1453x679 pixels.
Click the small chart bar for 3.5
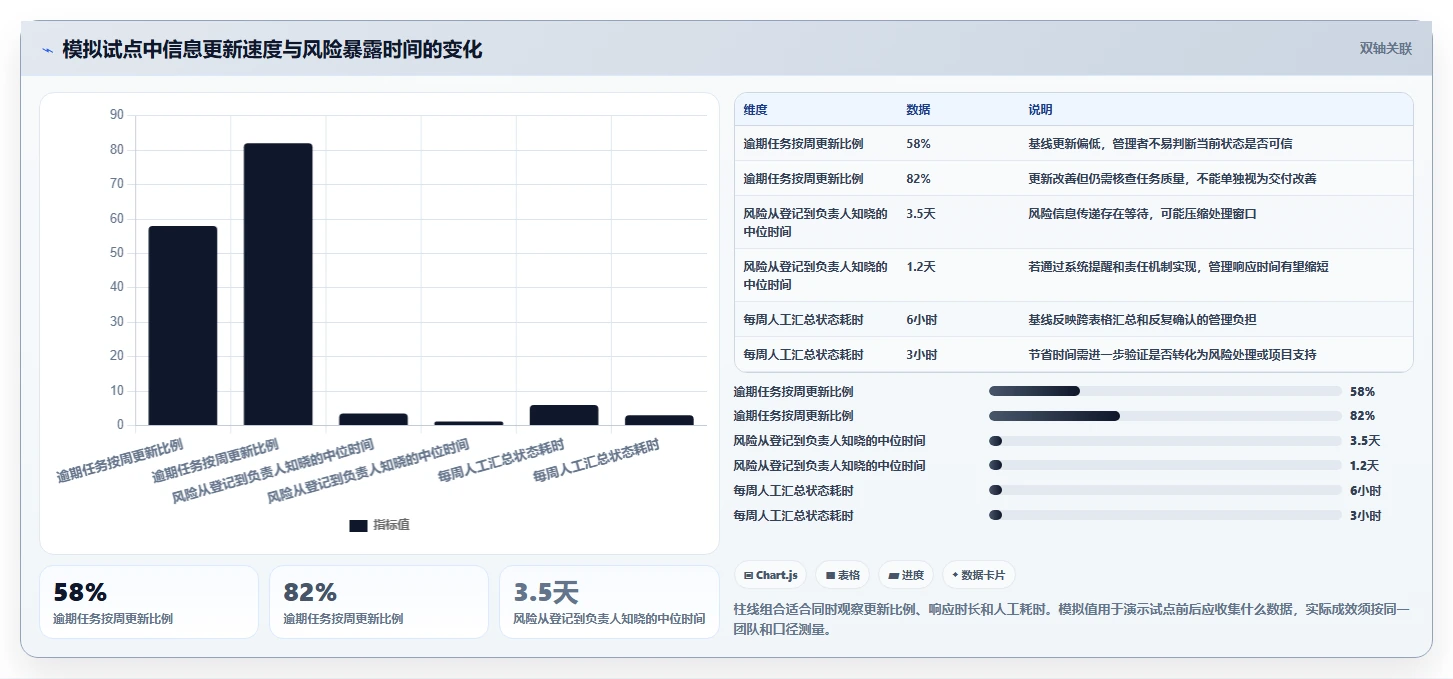point(373,419)
